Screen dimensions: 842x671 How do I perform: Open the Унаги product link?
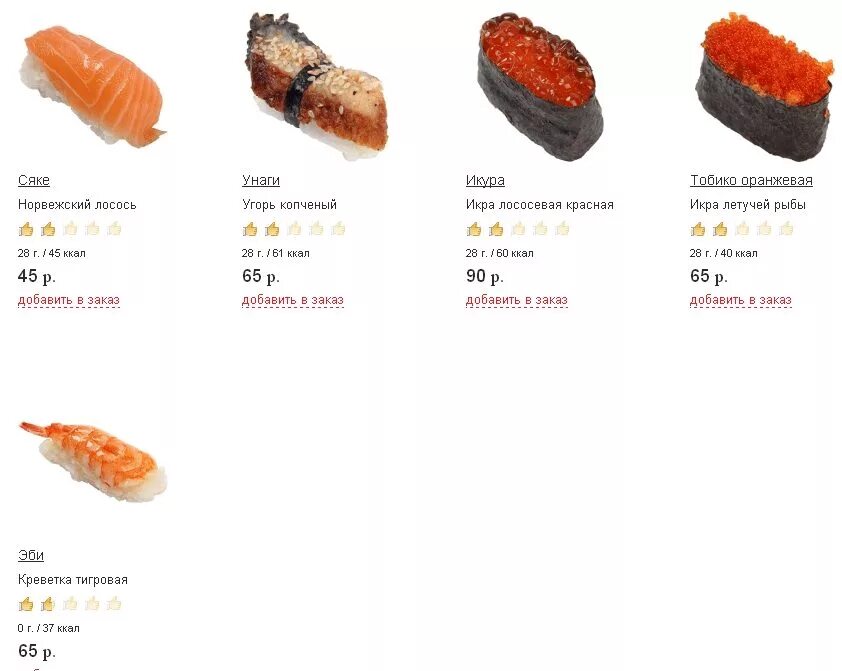click(261, 181)
